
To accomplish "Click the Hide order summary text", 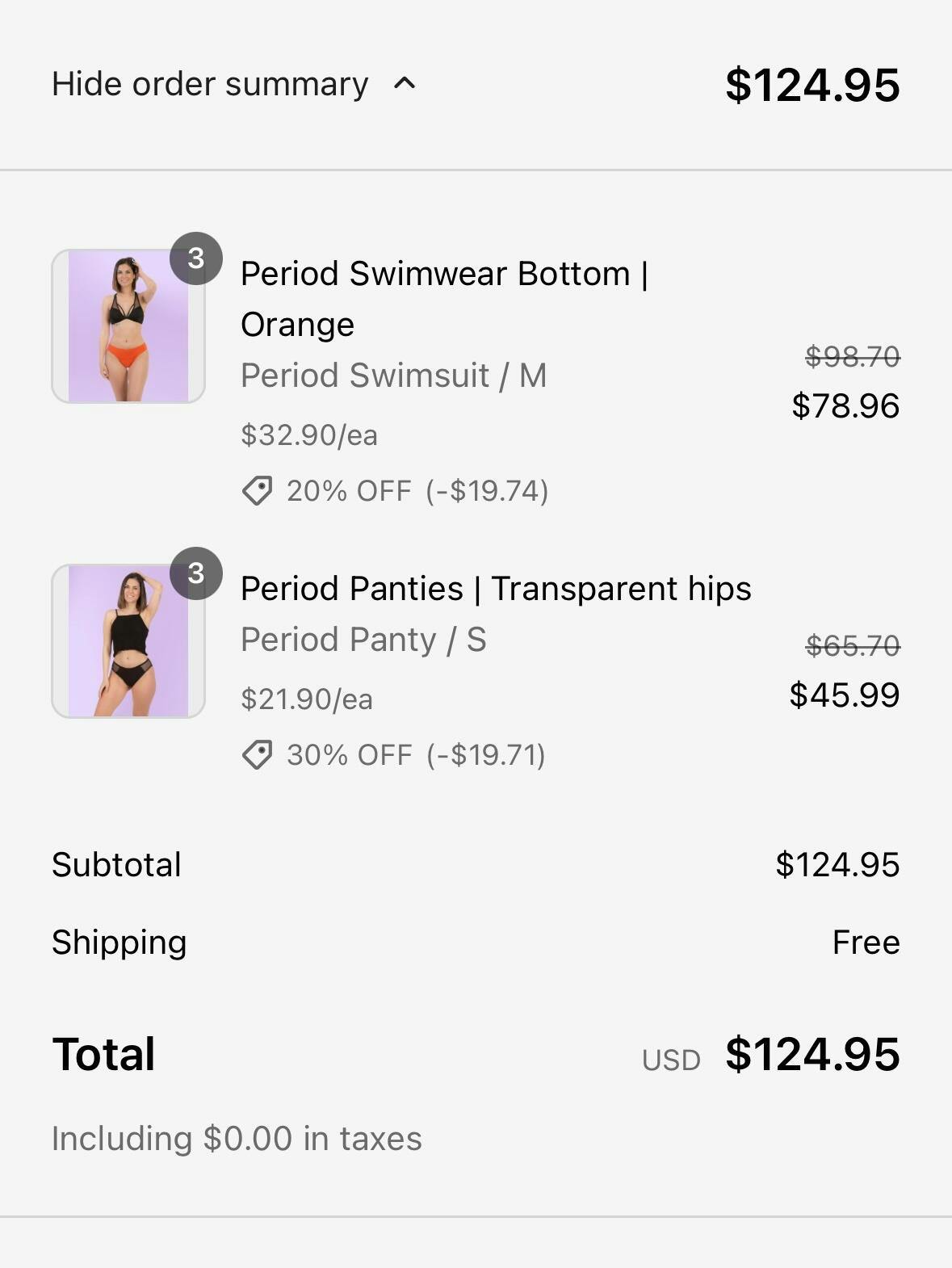I will coord(210,84).
